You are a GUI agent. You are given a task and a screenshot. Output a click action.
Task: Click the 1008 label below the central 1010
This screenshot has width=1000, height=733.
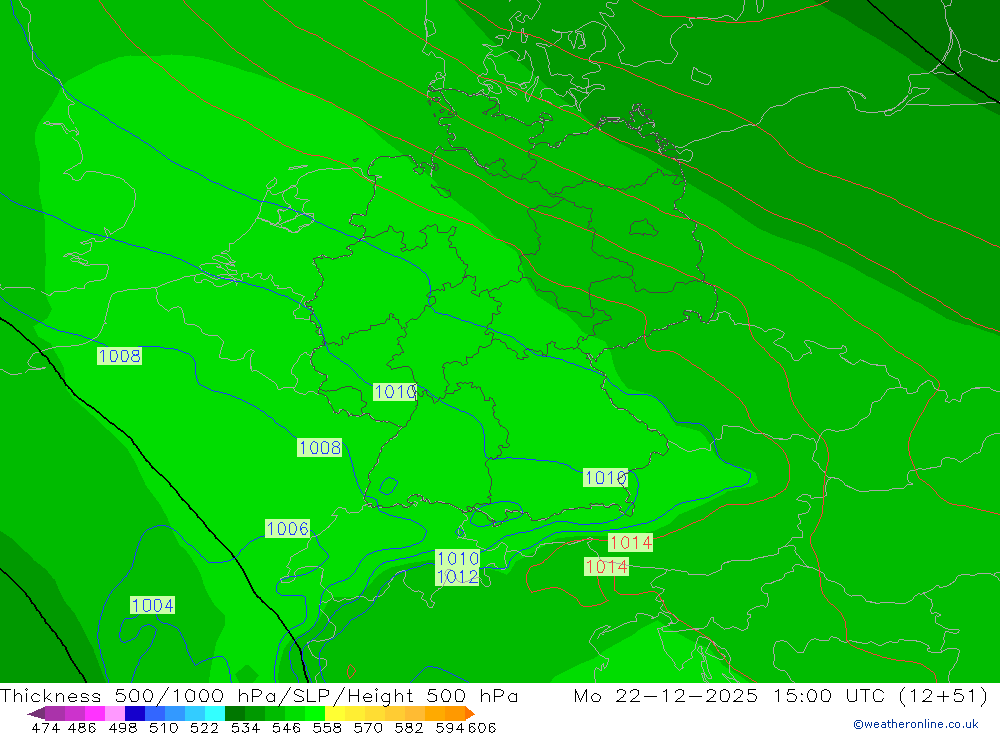(x=320, y=447)
